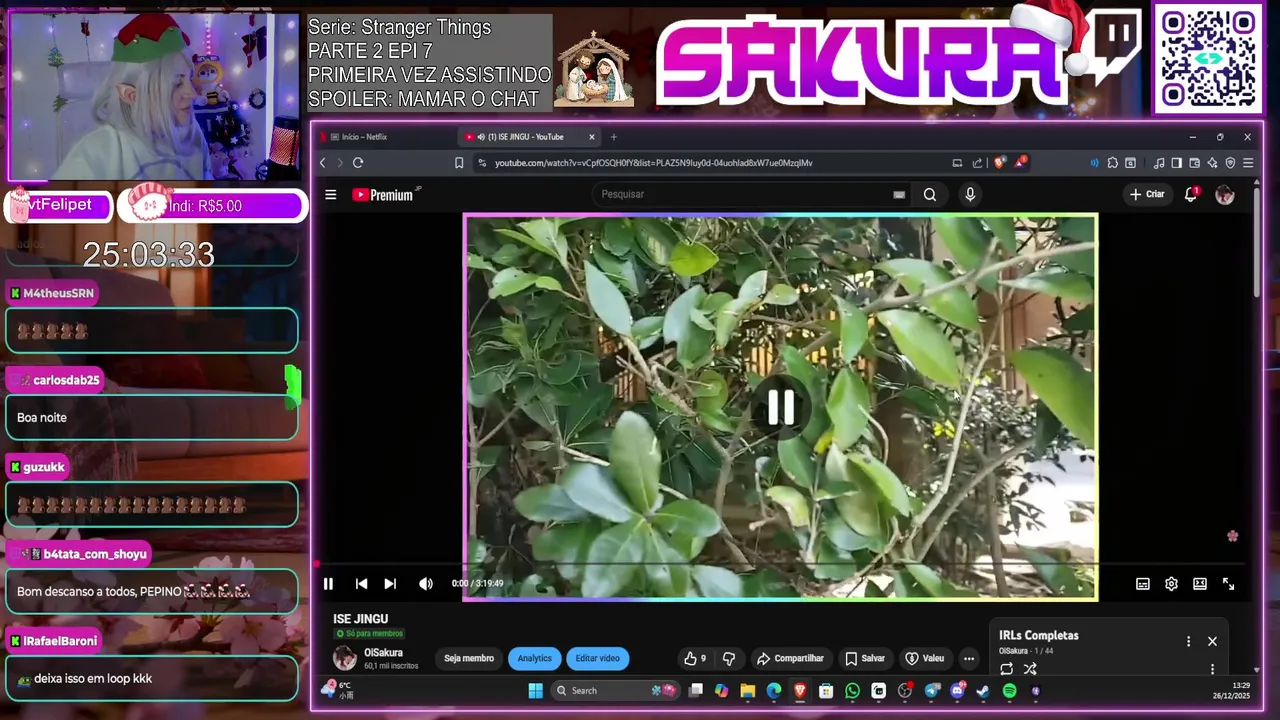Open the on-screen keyboard in search box
The height and width of the screenshot is (720, 1280).
coord(899,195)
